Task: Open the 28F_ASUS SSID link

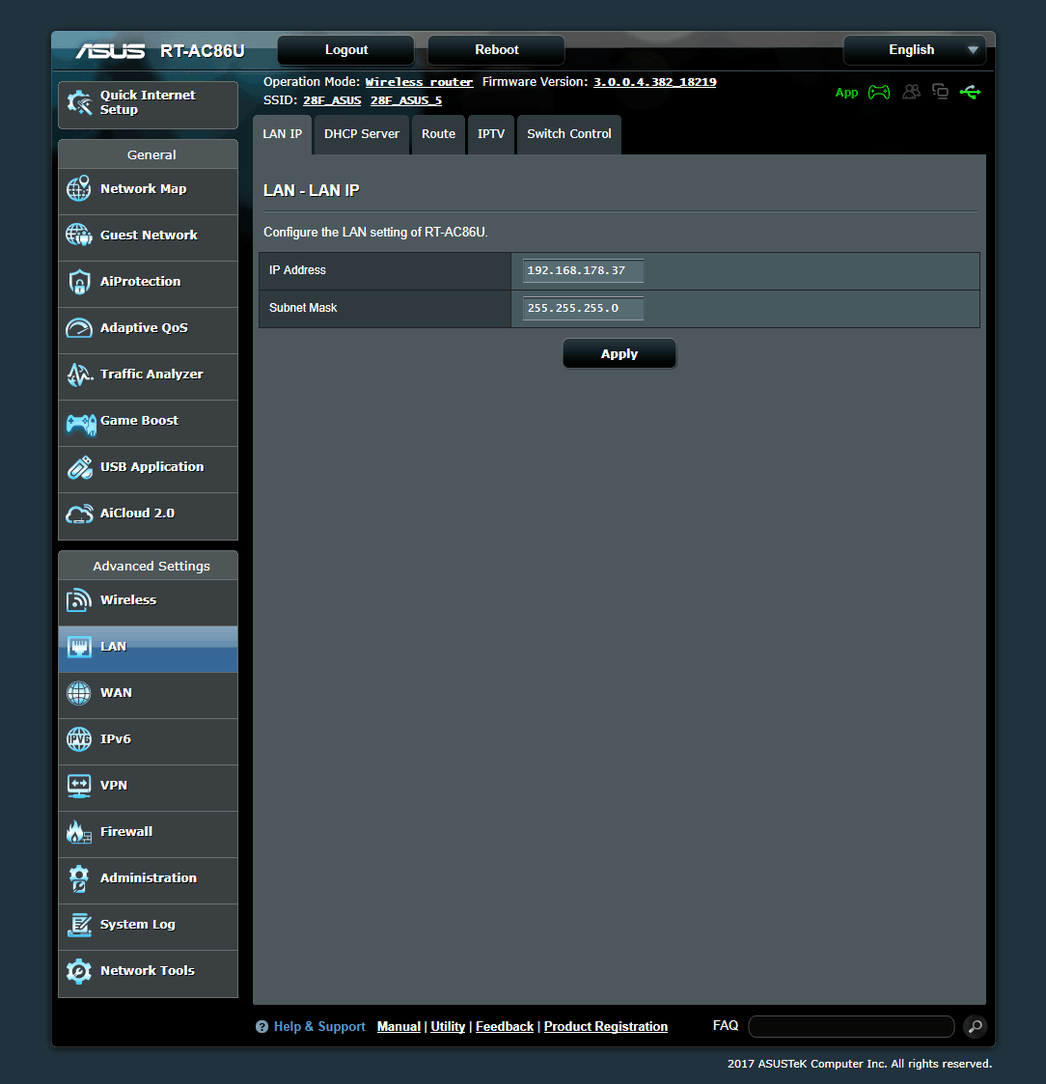Action: pos(332,101)
